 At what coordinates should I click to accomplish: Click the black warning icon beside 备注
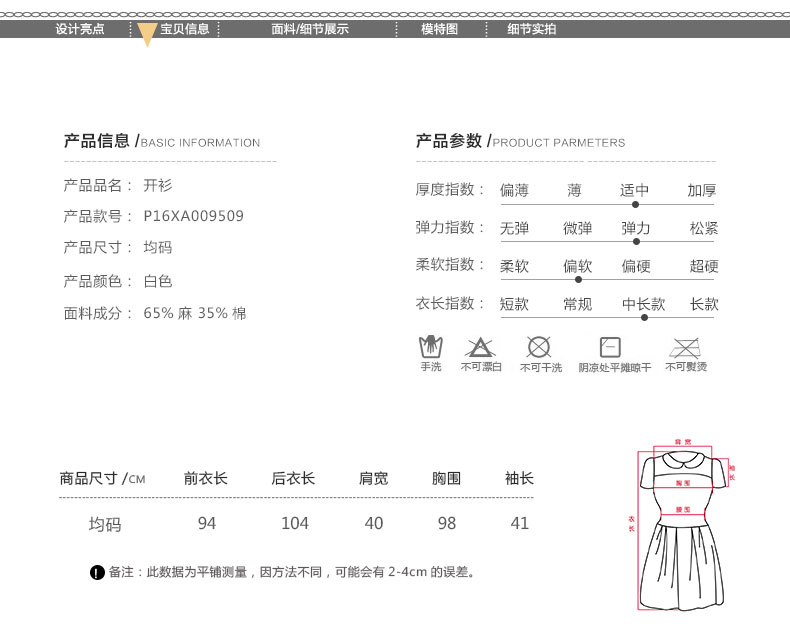coord(97,573)
